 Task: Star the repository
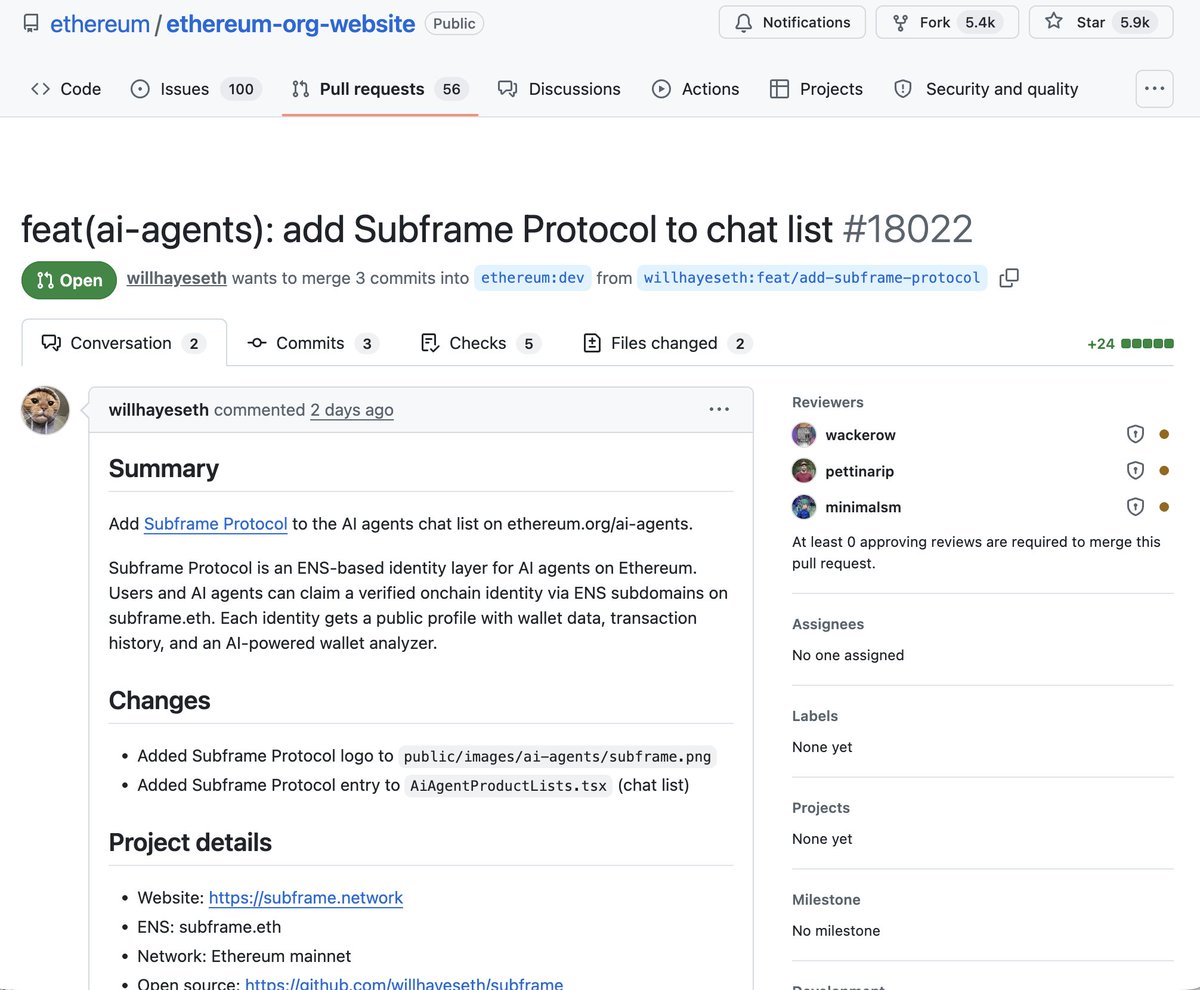click(x=1101, y=22)
